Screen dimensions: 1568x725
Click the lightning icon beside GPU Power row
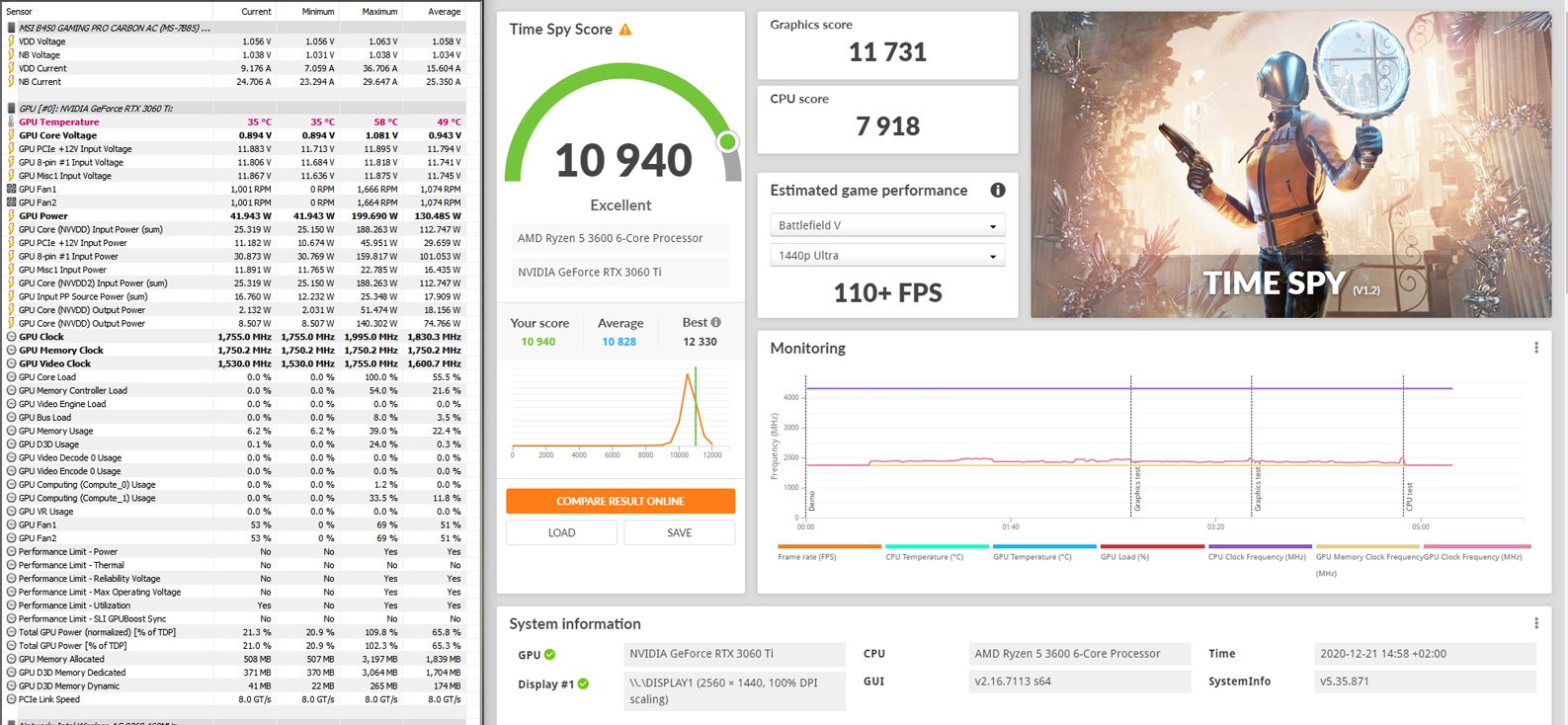(11, 215)
